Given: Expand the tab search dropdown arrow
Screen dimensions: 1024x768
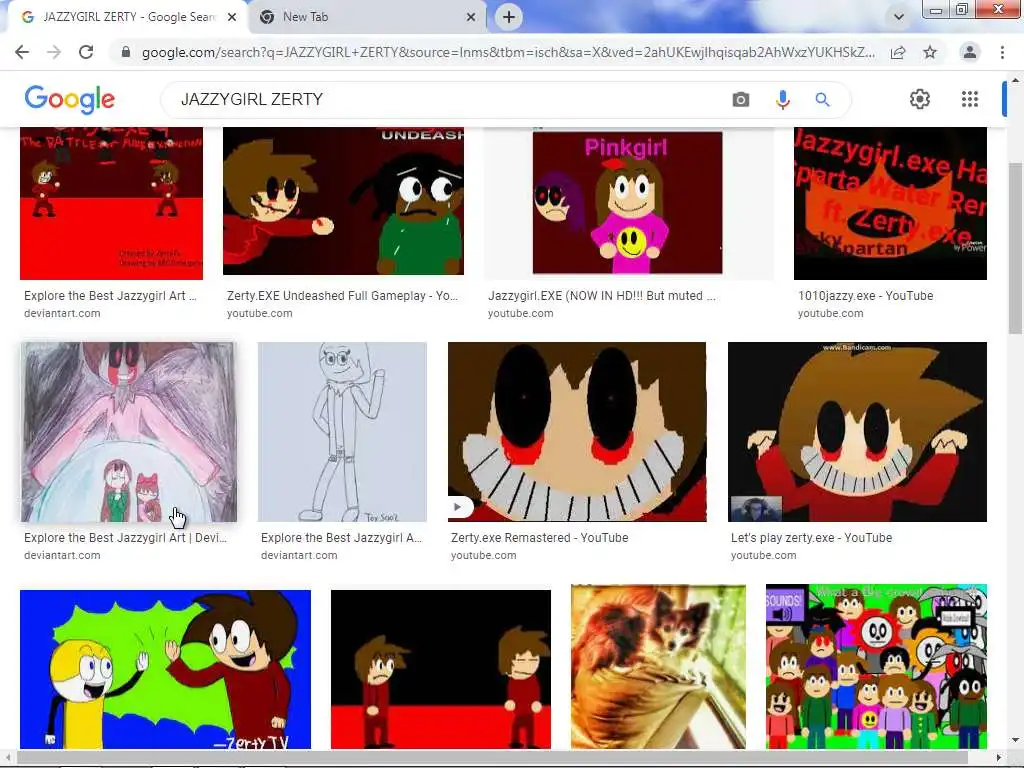Looking at the screenshot, I should pos(899,17).
